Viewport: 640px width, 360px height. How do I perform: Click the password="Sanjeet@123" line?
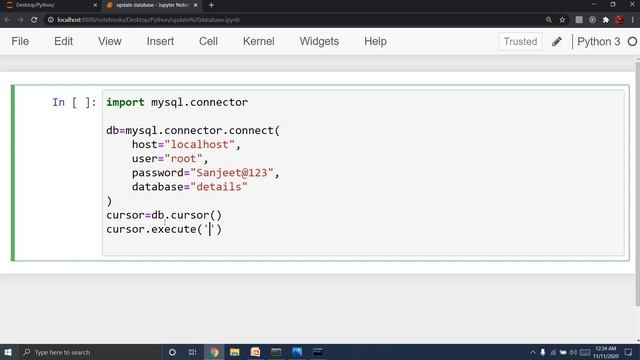tap(205, 173)
